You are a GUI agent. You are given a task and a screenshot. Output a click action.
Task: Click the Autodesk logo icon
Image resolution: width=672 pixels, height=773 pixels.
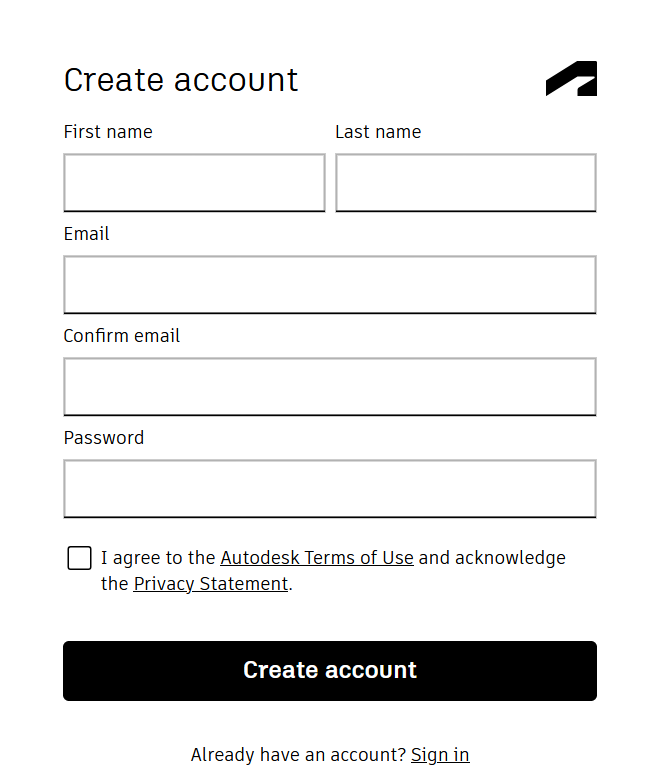tap(571, 78)
